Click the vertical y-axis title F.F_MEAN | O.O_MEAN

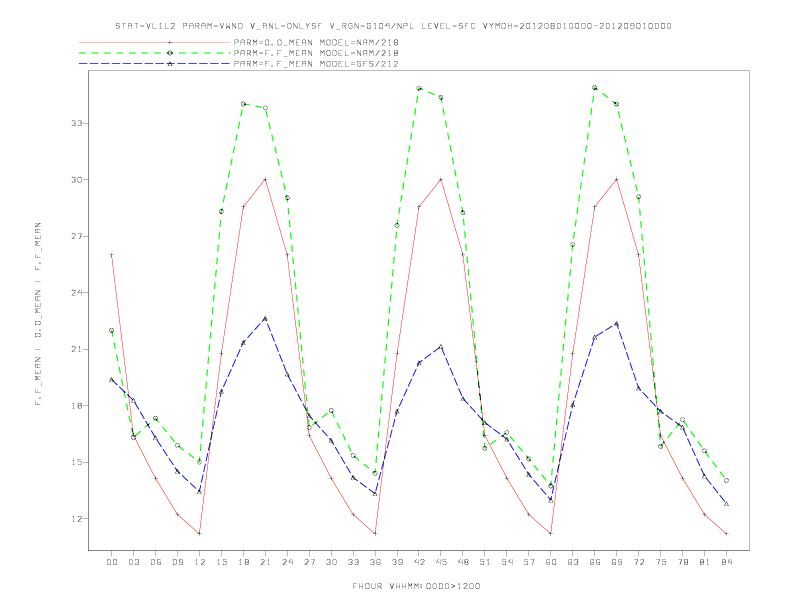38,314
